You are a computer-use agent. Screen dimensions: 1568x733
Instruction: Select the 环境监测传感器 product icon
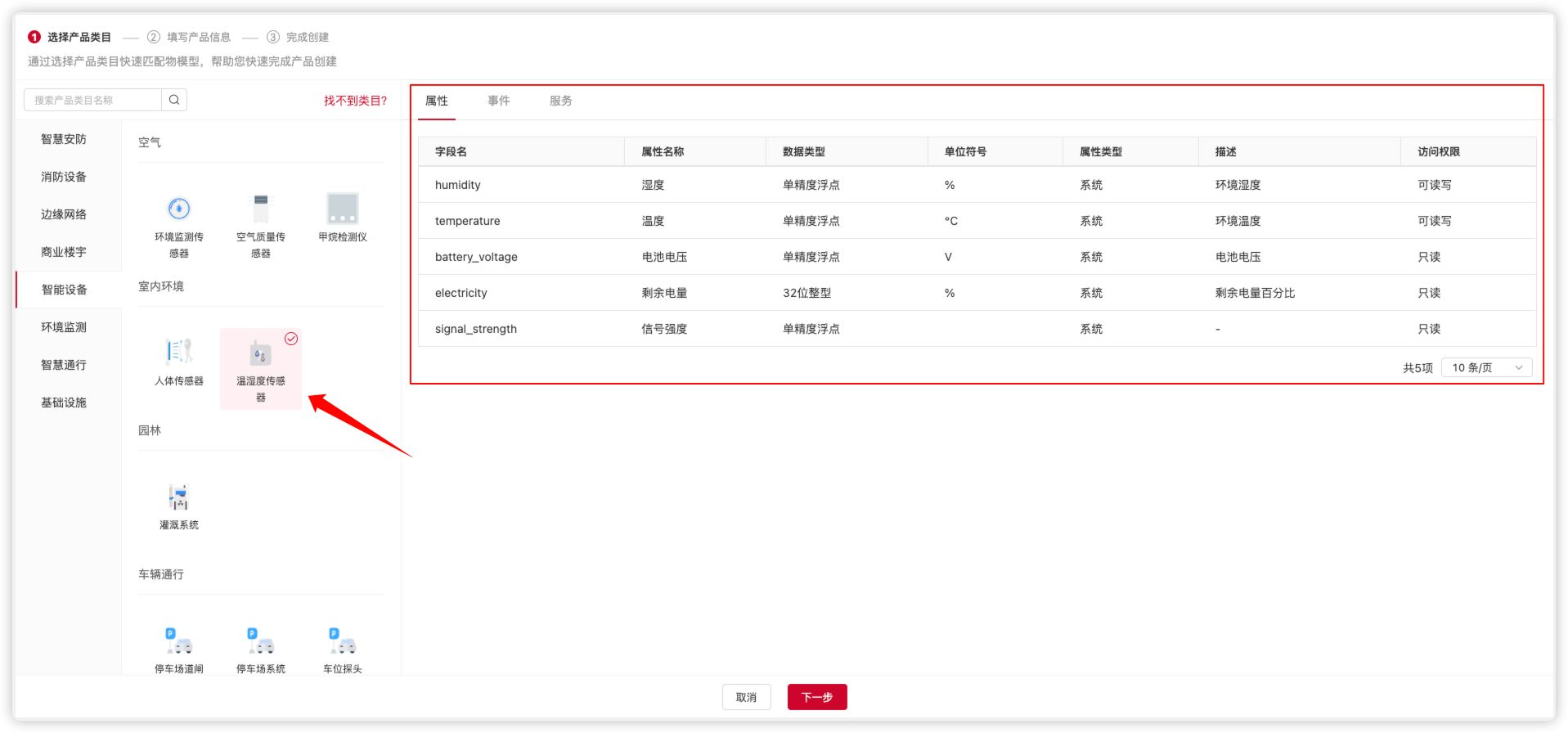tap(178, 209)
